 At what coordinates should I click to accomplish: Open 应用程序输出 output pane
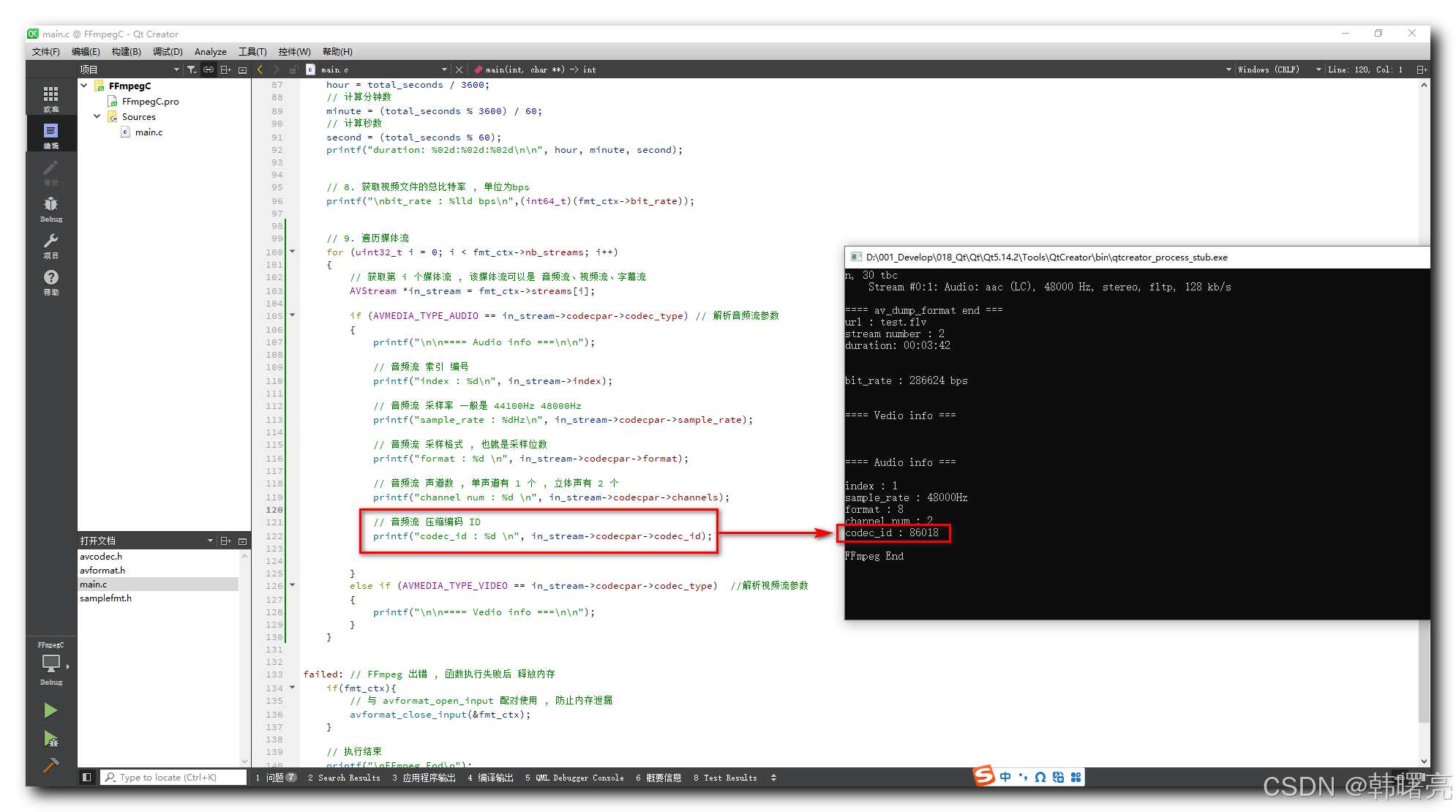[x=424, y=778]
